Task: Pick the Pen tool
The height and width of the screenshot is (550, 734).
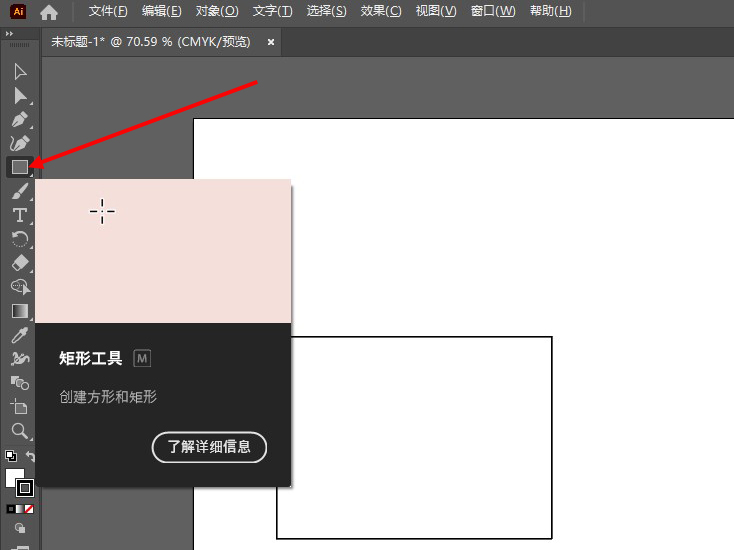Action: coord(19,120)
